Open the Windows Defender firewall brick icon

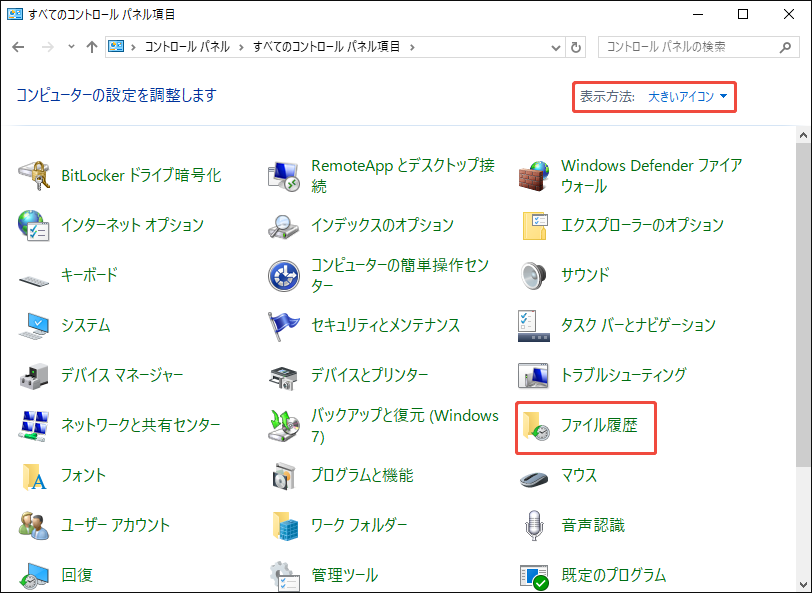point(533,176)
